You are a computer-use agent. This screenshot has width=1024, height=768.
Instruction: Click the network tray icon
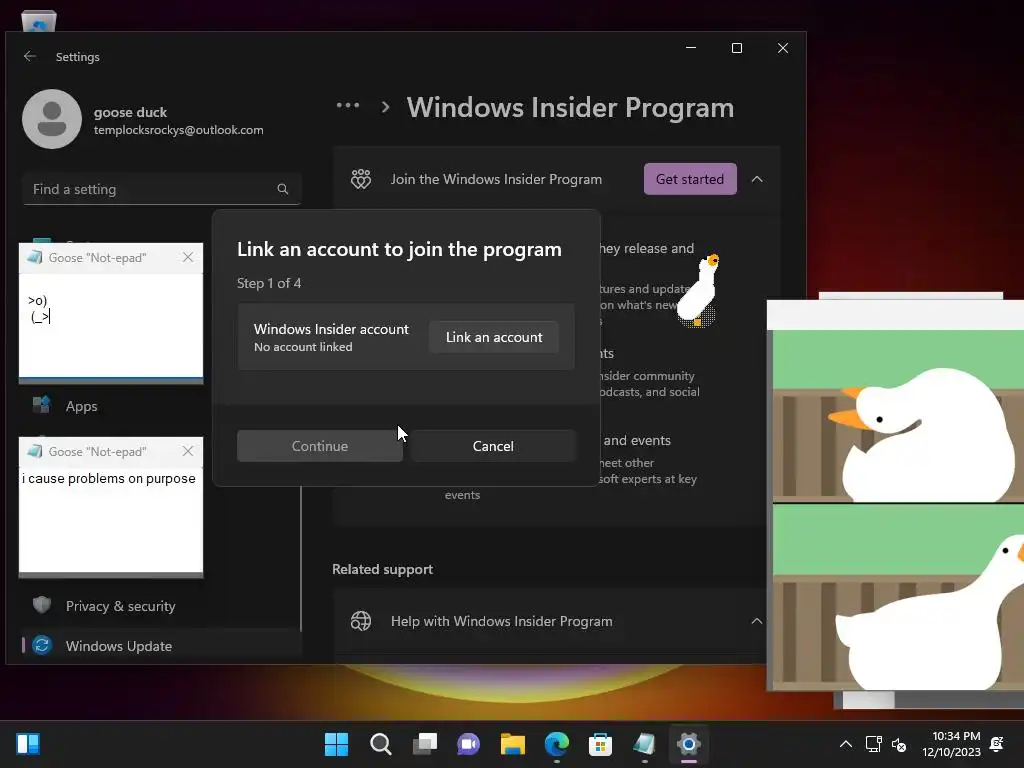coord(873,744)
